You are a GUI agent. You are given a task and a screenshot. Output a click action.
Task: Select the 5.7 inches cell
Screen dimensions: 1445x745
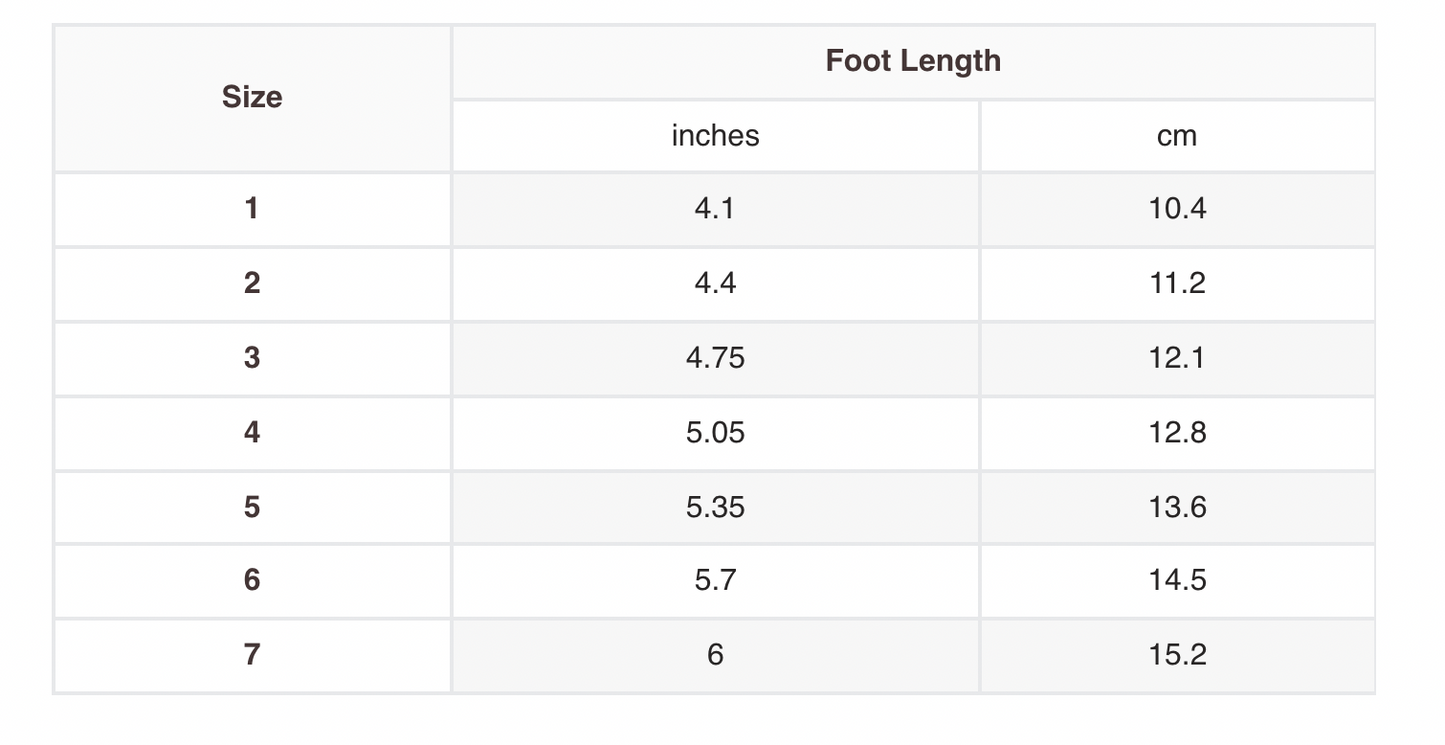(x=715, y=580)
